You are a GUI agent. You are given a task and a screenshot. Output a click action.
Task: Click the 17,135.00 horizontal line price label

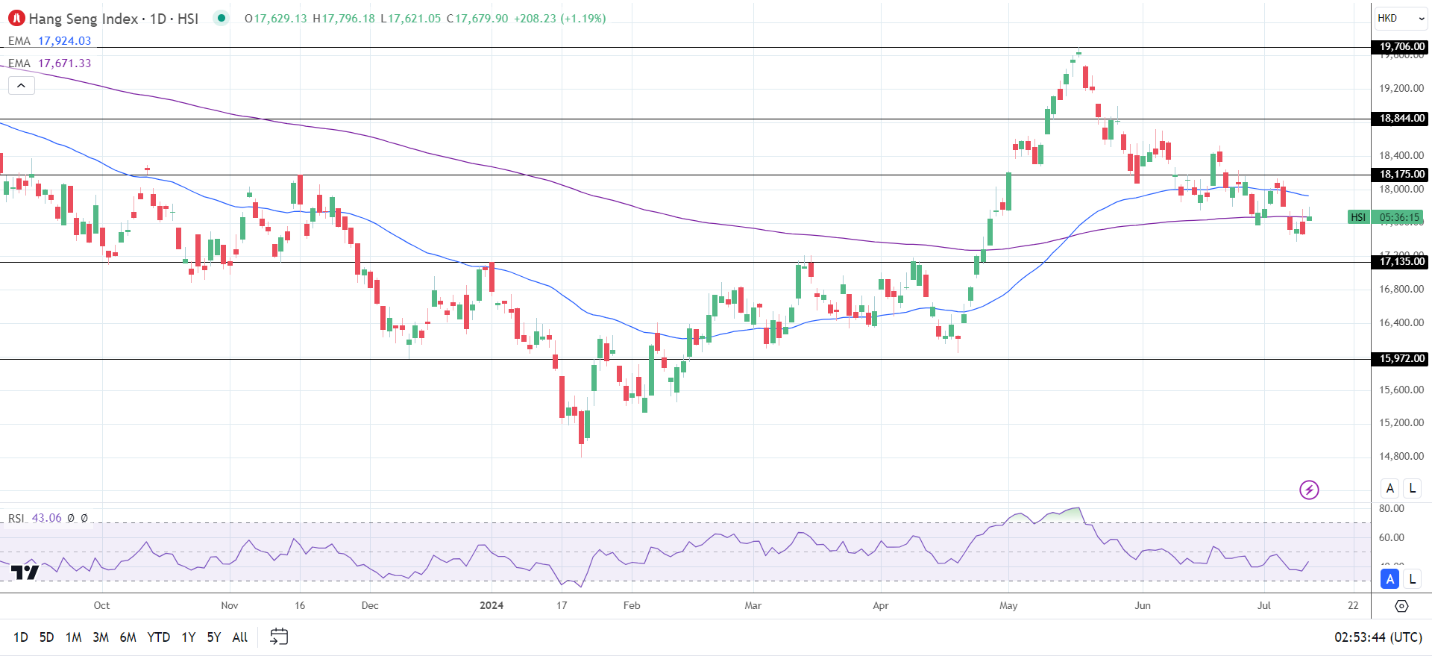(x=1401, y=262)
